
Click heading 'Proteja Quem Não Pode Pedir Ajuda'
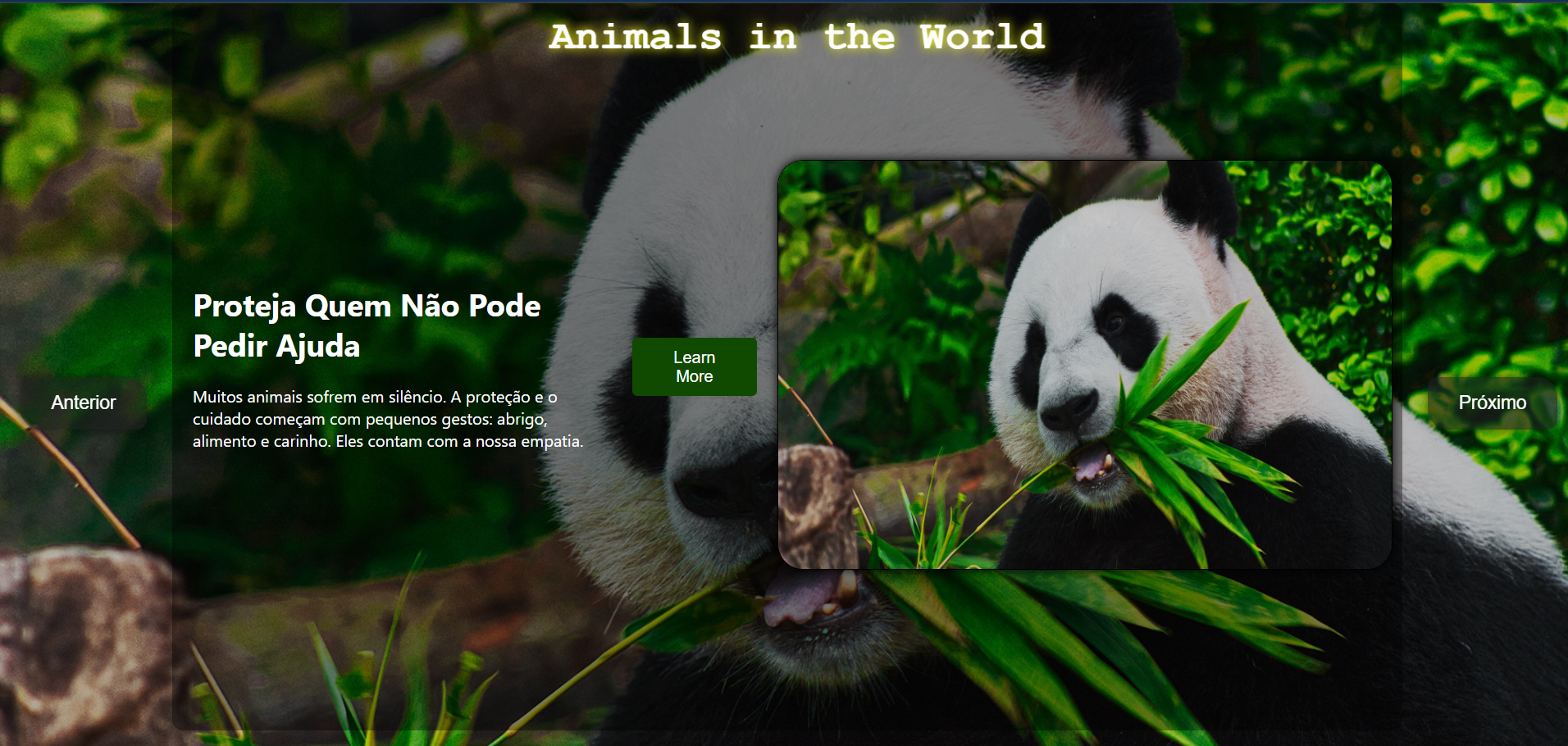click(367, 325)
